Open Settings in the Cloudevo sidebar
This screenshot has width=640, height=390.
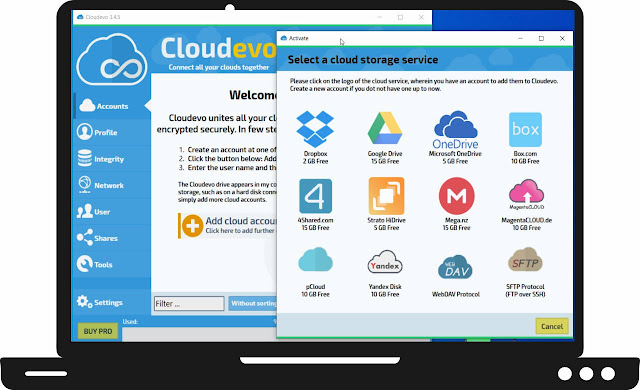[112, 302]
